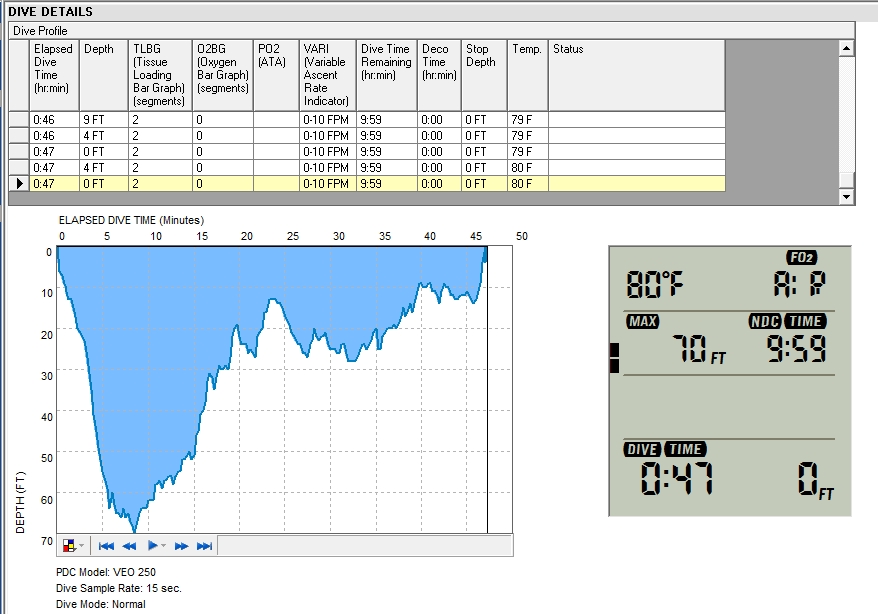This screenshot has height=614, width=878.
Task: Click the Dive Time Remaining column header
Action: [x=386, y=75]
